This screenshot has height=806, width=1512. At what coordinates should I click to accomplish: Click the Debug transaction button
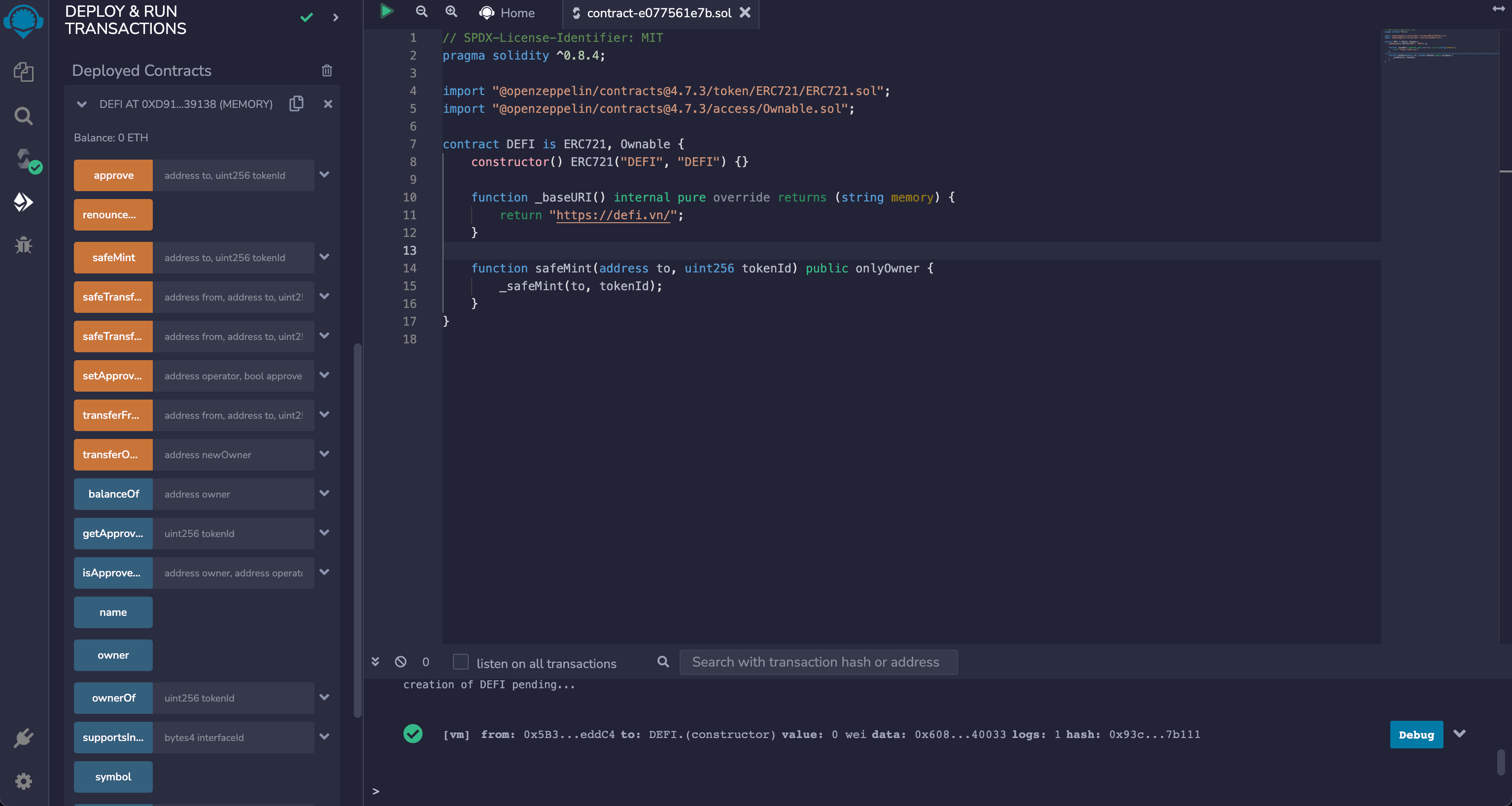click(1416, 735)
